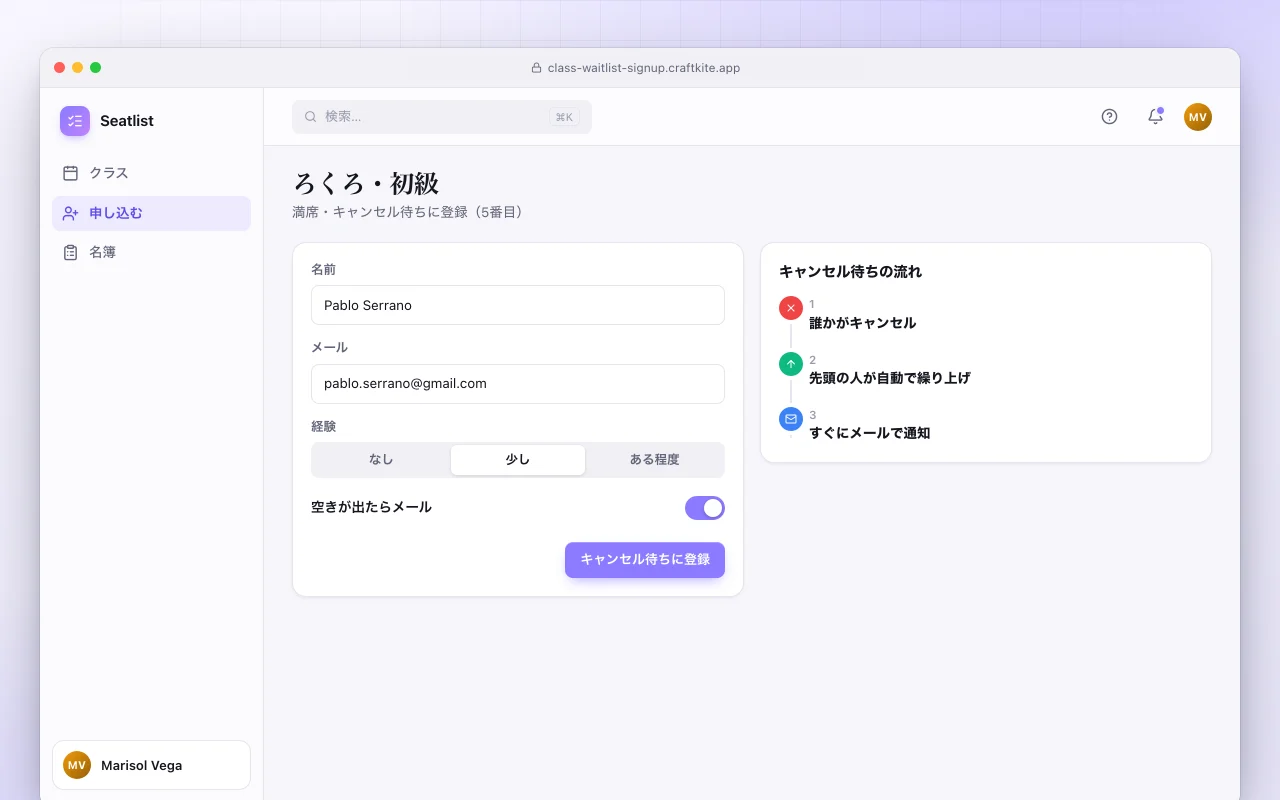Viewport: 1280px width, 800px height.
Task: Click キャンセル待ちに登録 button
Action: click(x=645, y=560)
